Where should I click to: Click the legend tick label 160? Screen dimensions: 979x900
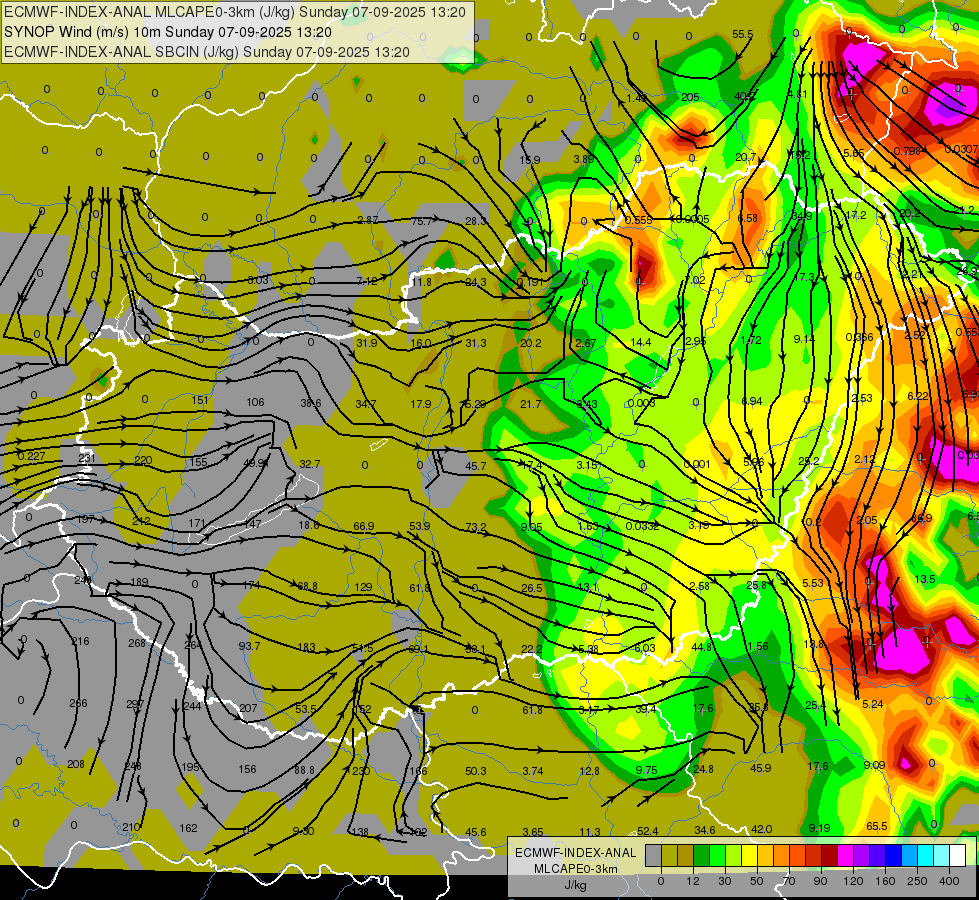point(885,881)
